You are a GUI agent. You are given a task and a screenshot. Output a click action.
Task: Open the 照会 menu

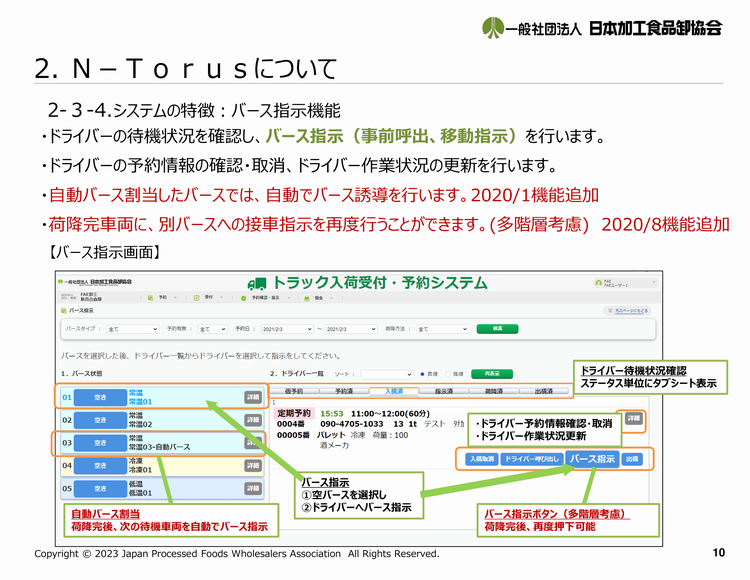[x=319, y=298]
